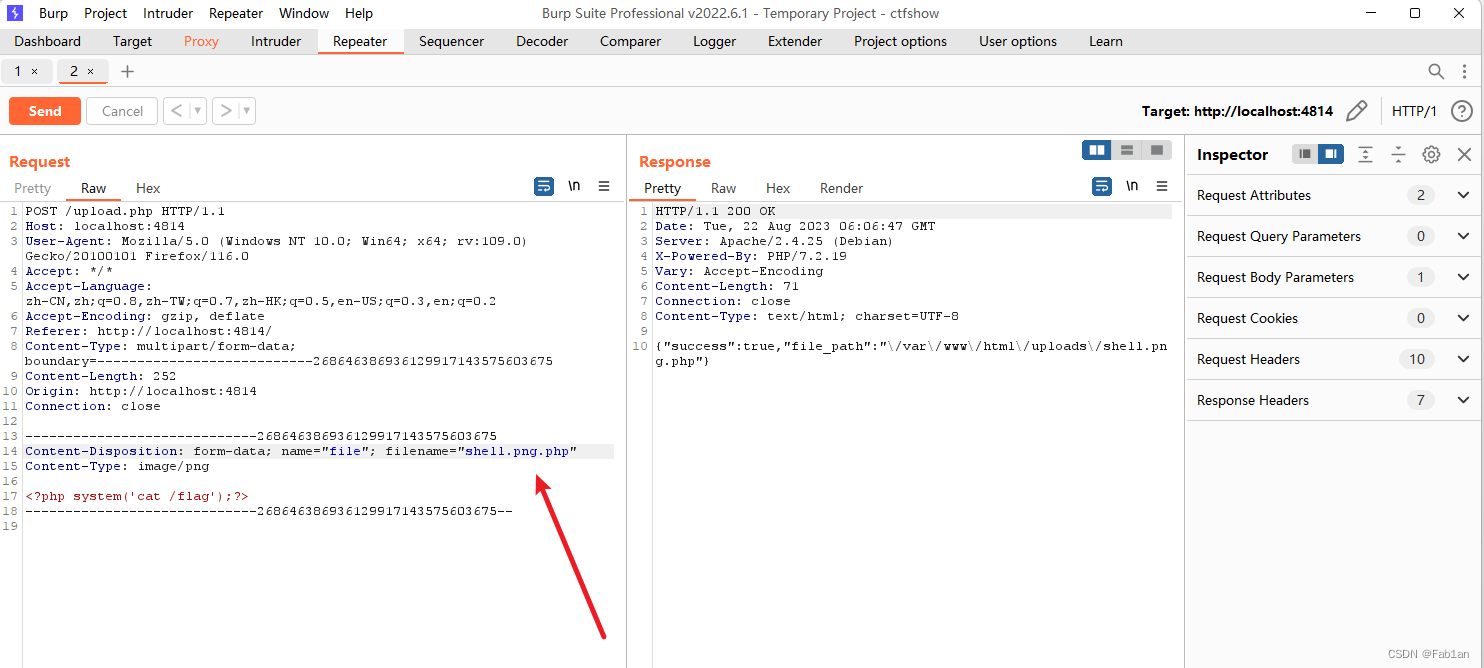Edit target with the pencil icon
The width and height of the screenshot is (1484, 668).
point(1356,111)
